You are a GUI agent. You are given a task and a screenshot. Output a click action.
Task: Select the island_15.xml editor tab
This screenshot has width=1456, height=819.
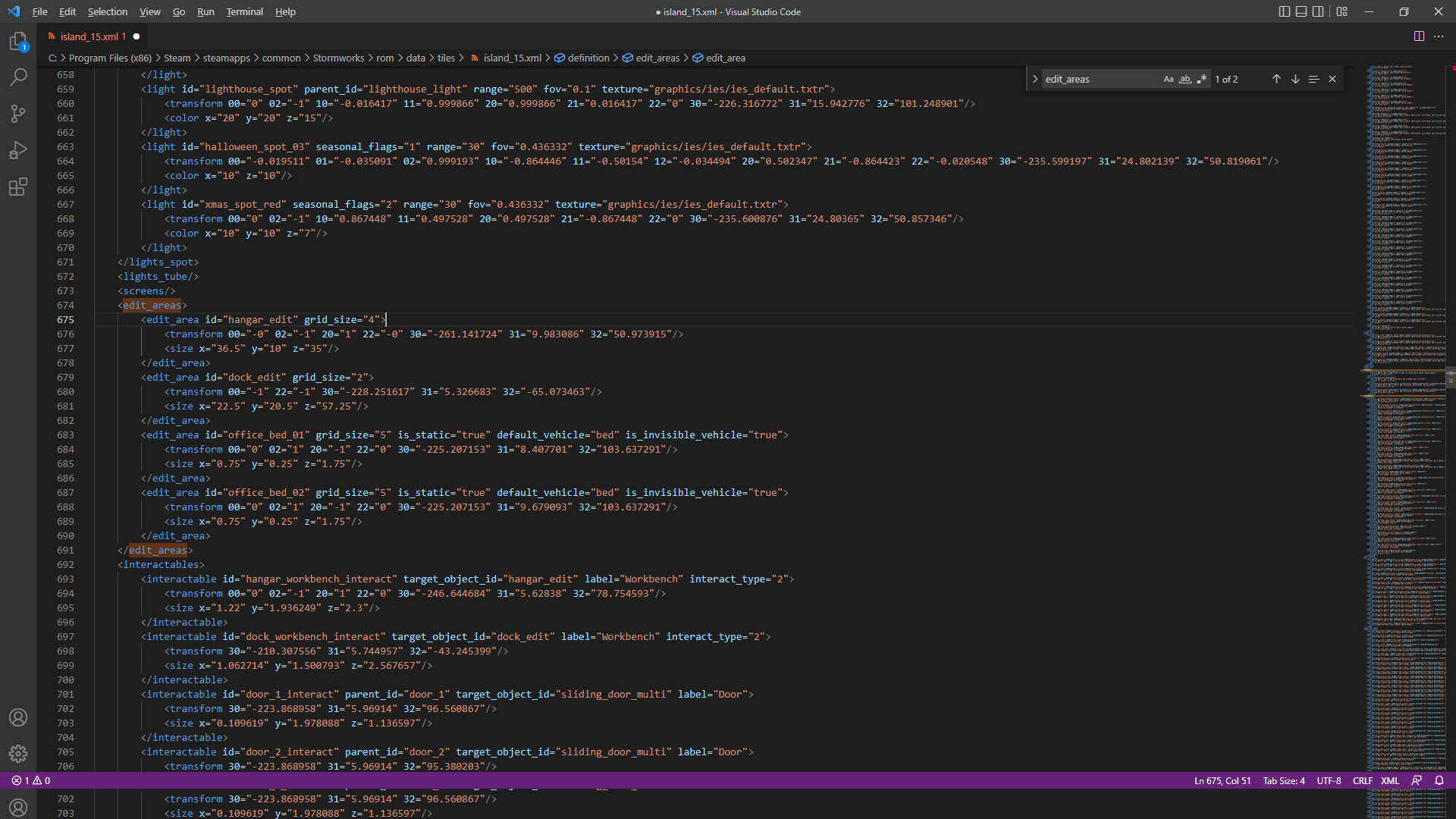pos(89,36)
